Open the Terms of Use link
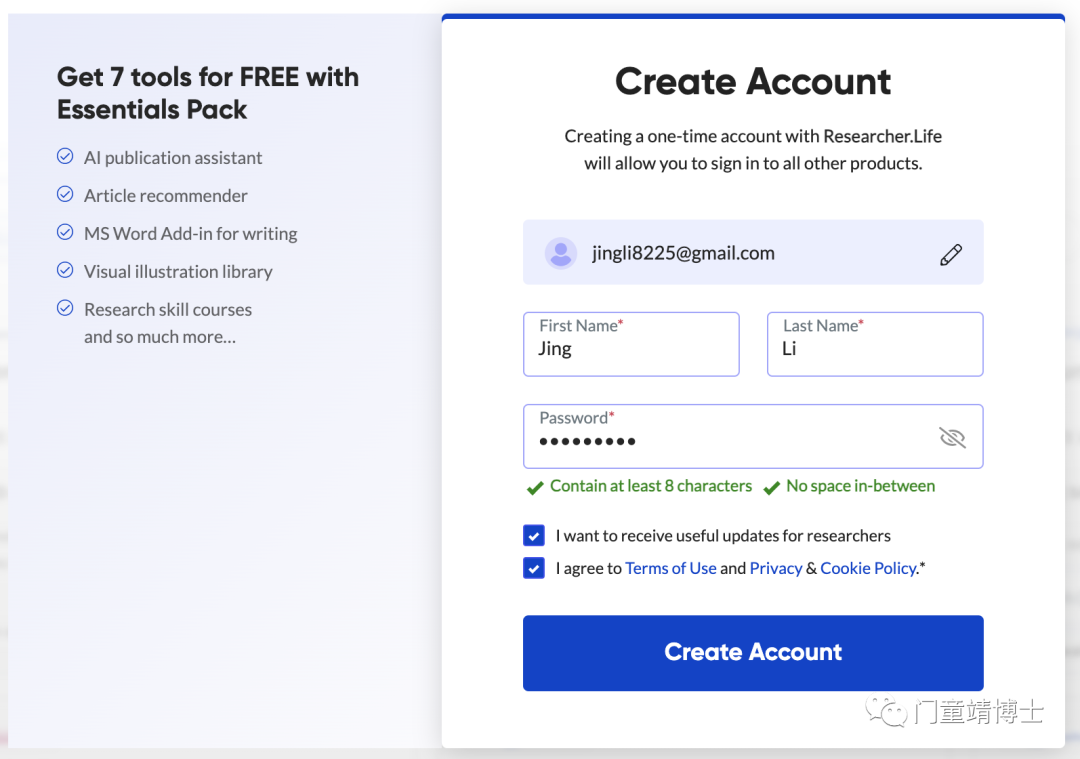The width and height of the screenshot is (1080, 759). (x=671, y=568)
